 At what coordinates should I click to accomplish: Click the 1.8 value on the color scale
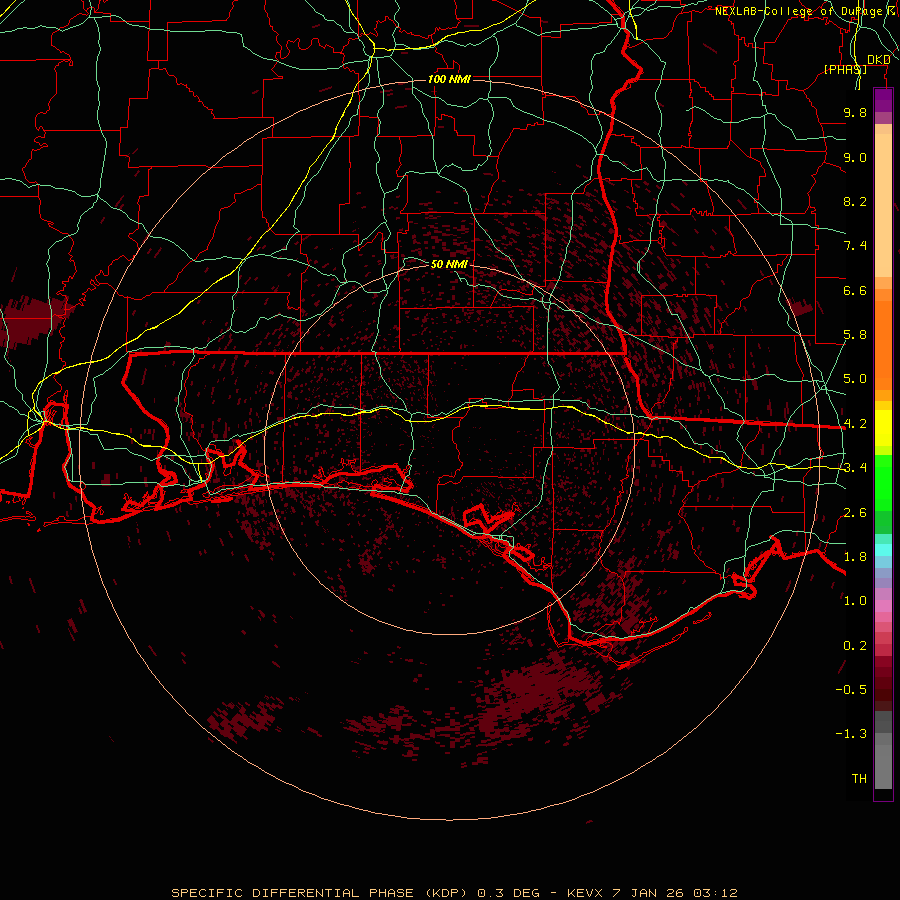855,557
